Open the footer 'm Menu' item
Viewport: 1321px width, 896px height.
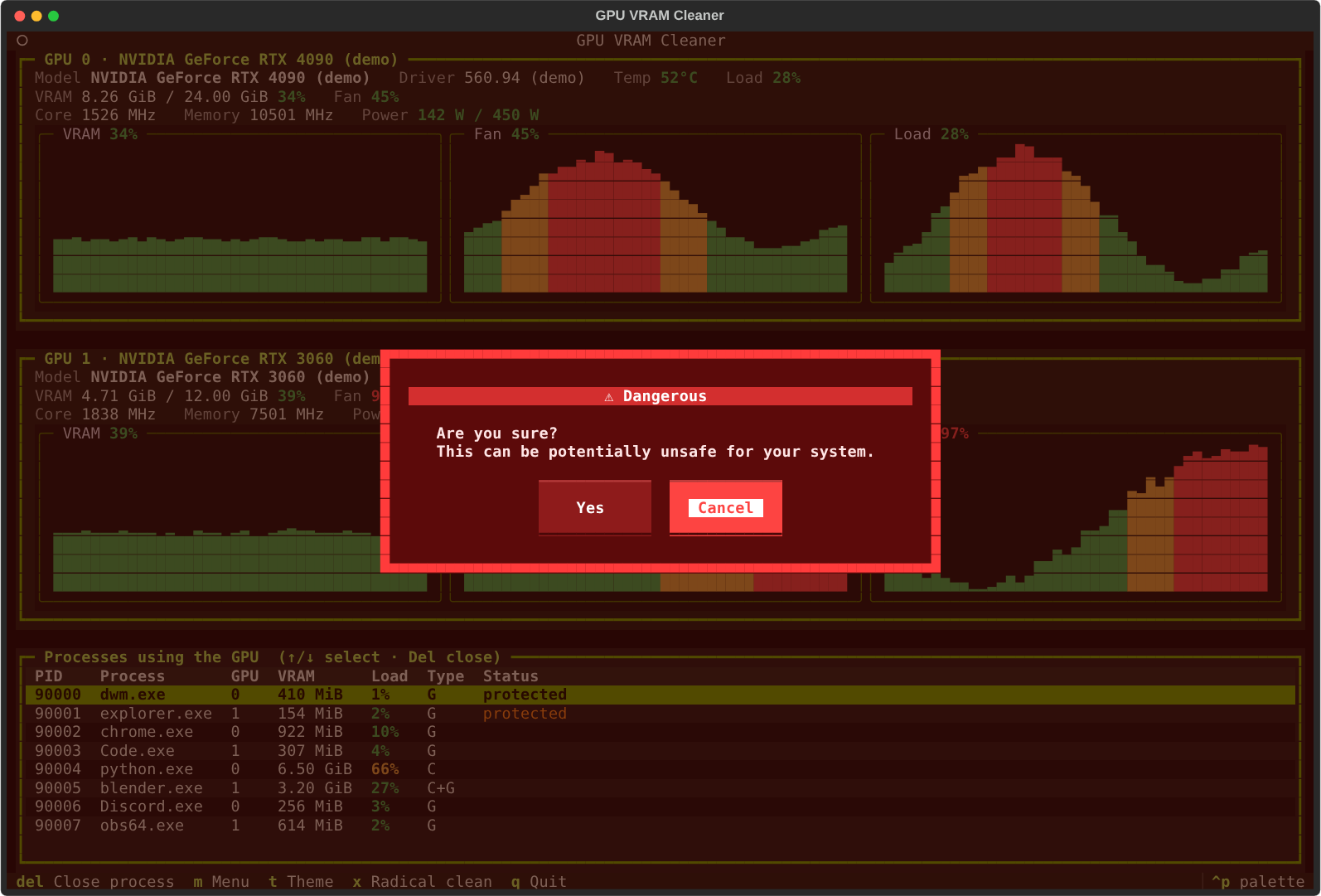(x=221, y=881)
